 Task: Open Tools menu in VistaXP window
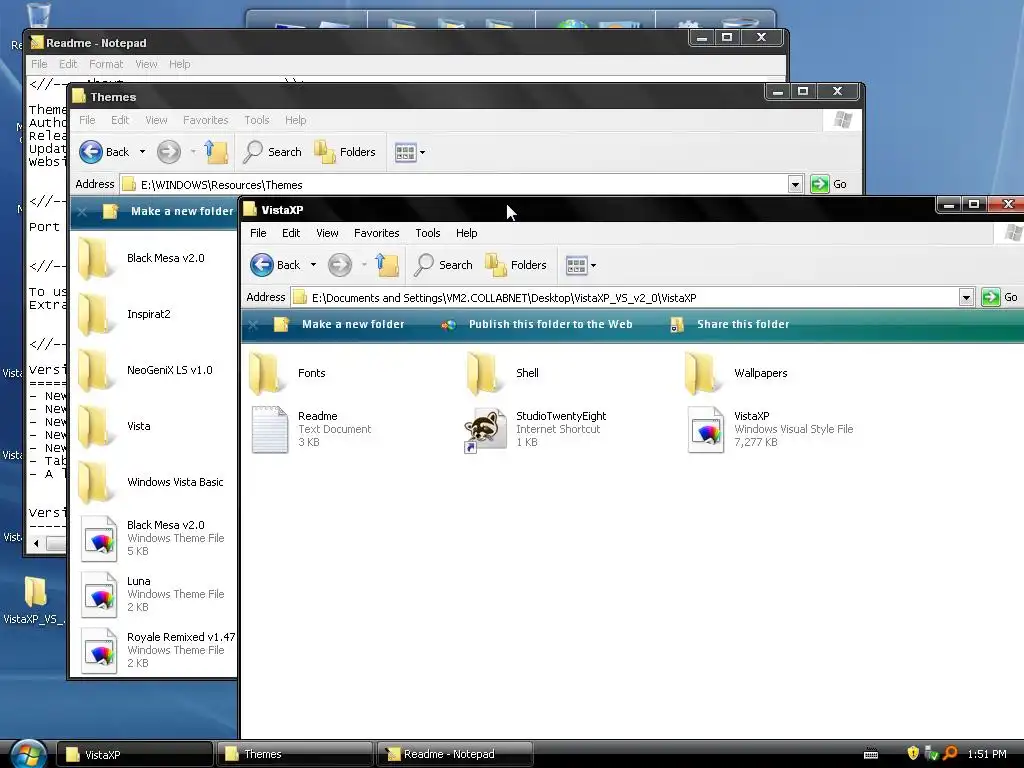tap(428, 233)
